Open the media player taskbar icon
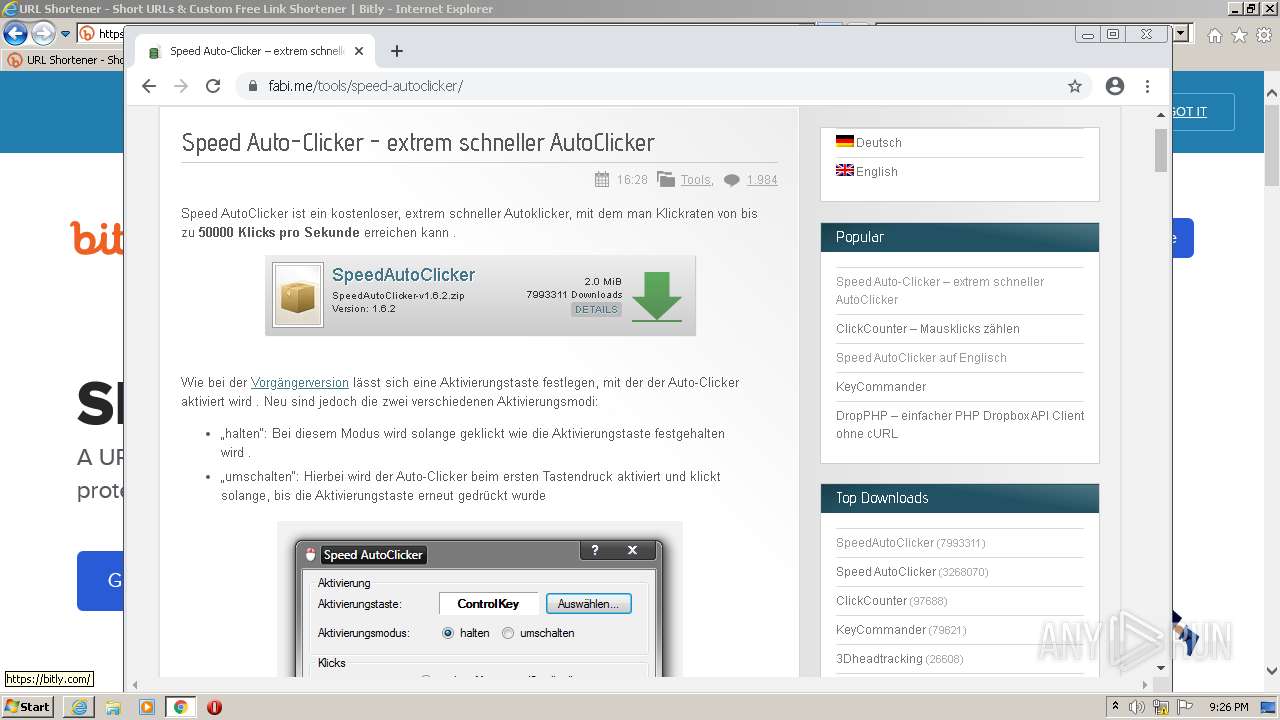1280x720 pixels. [147, 707]
